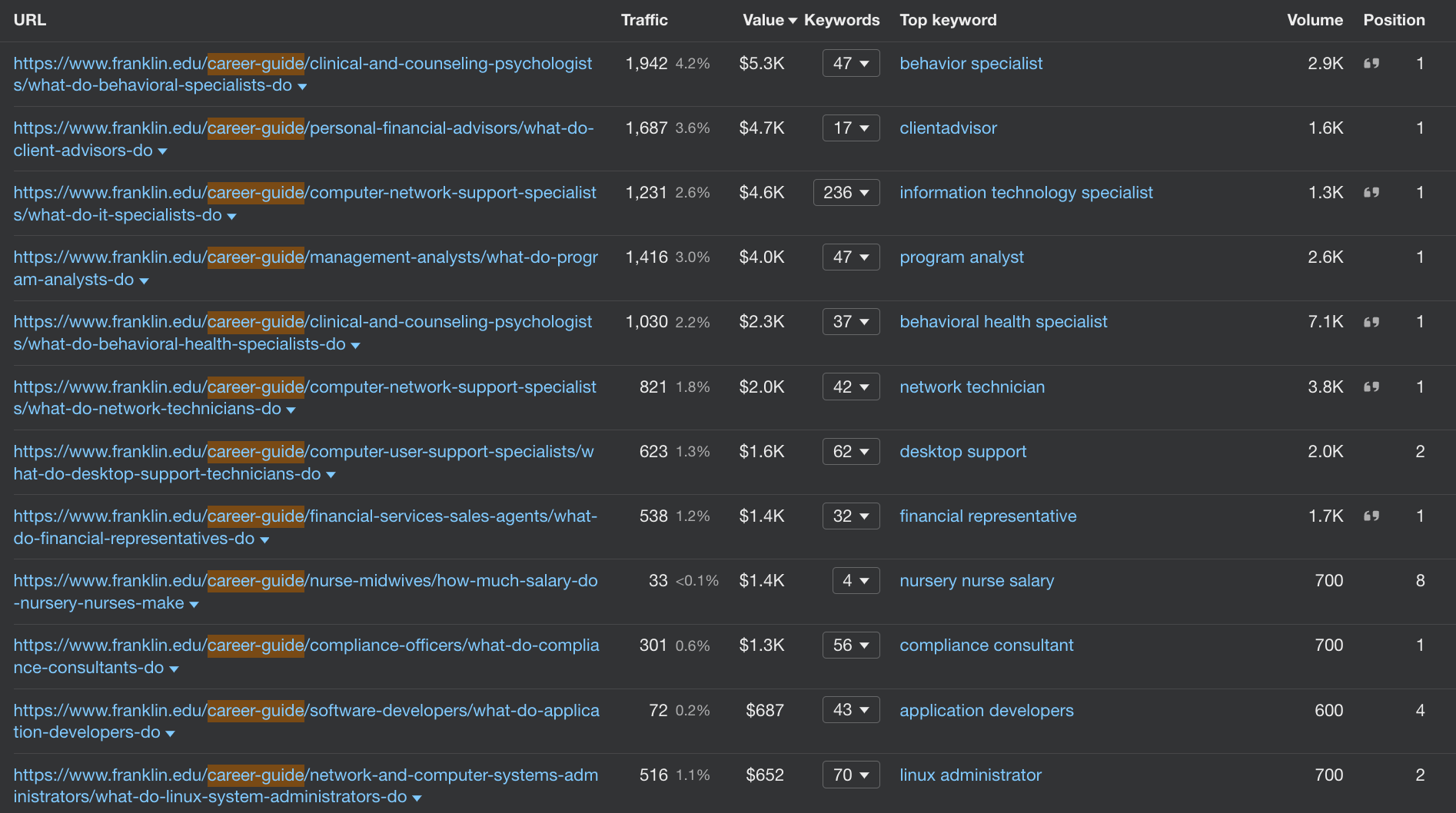Image resolution: width=1456 pixels, height=813 pixels.
Task: Open the financial representative keyword link
Action: point(988,516)
